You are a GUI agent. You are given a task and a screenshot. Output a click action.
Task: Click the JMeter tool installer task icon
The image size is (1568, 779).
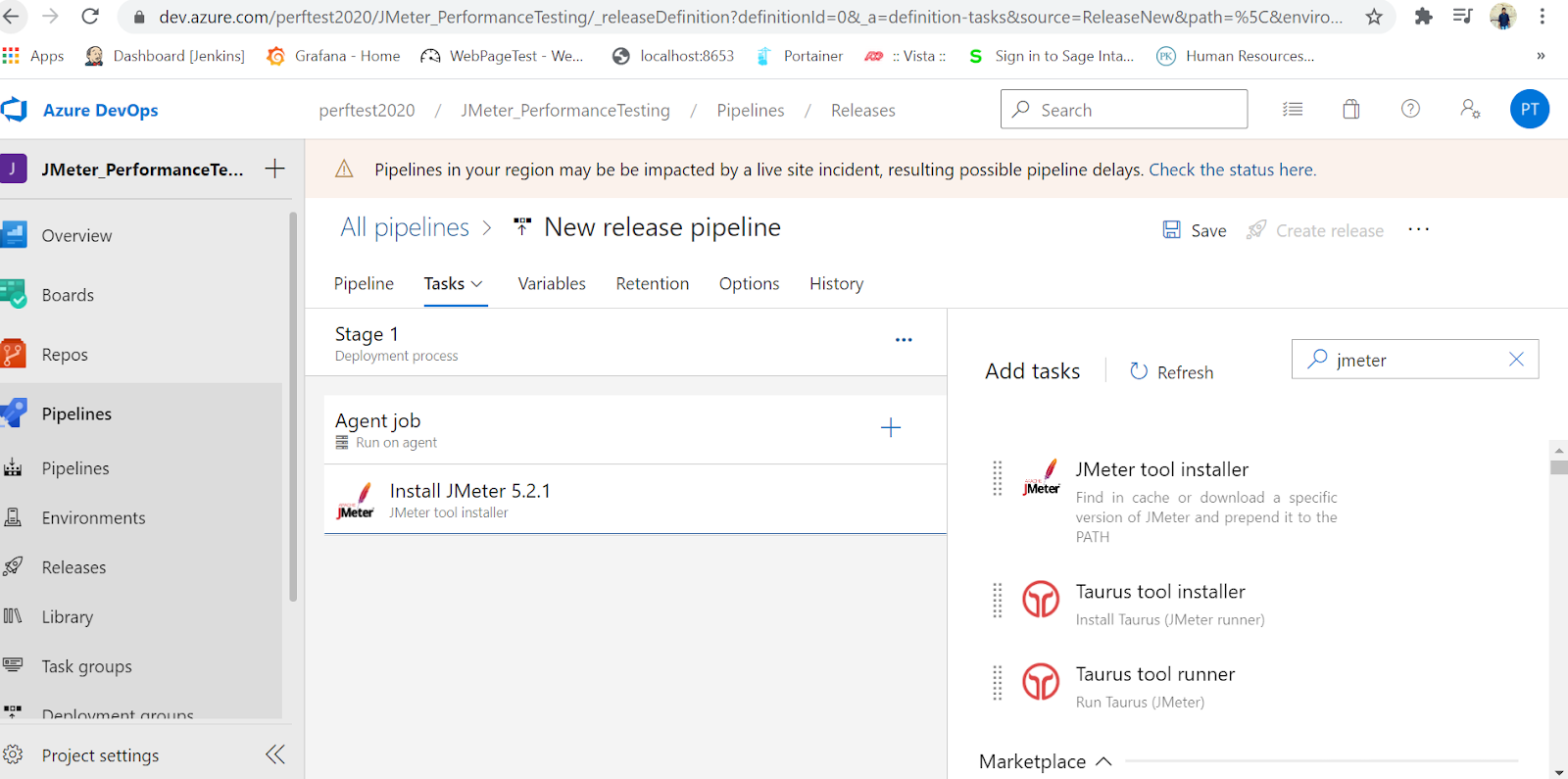[x=1041, y=477]
